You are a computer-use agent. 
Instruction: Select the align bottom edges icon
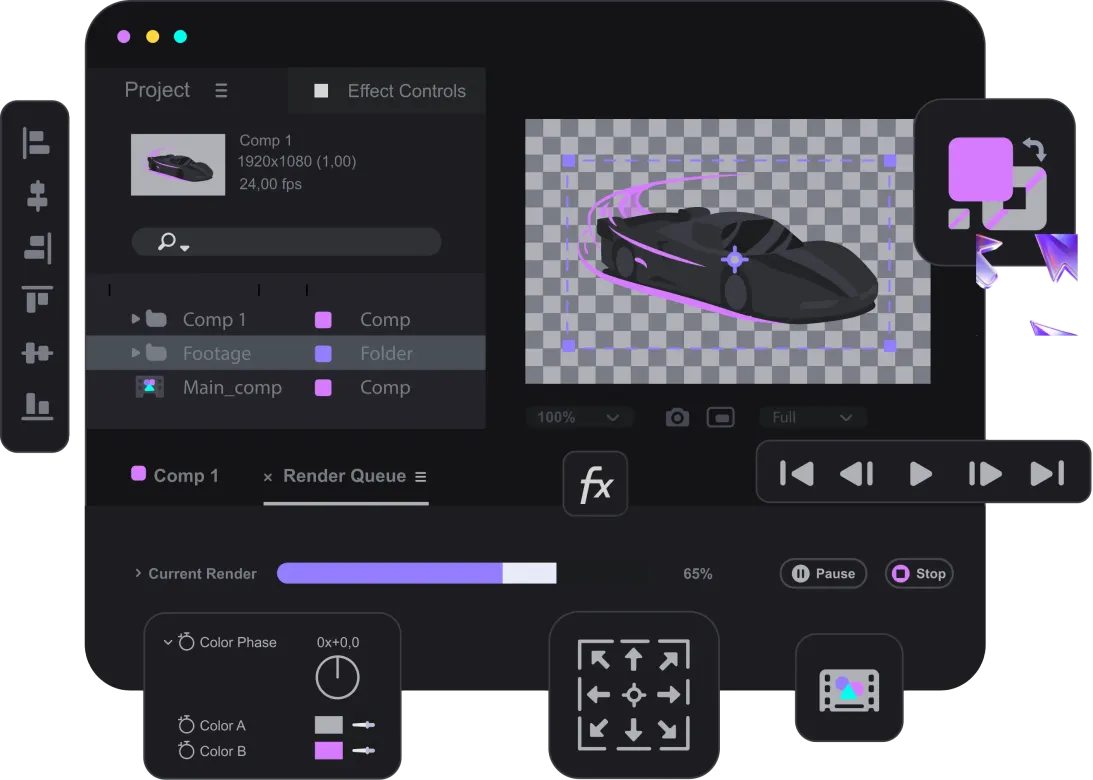click(37, 406)
